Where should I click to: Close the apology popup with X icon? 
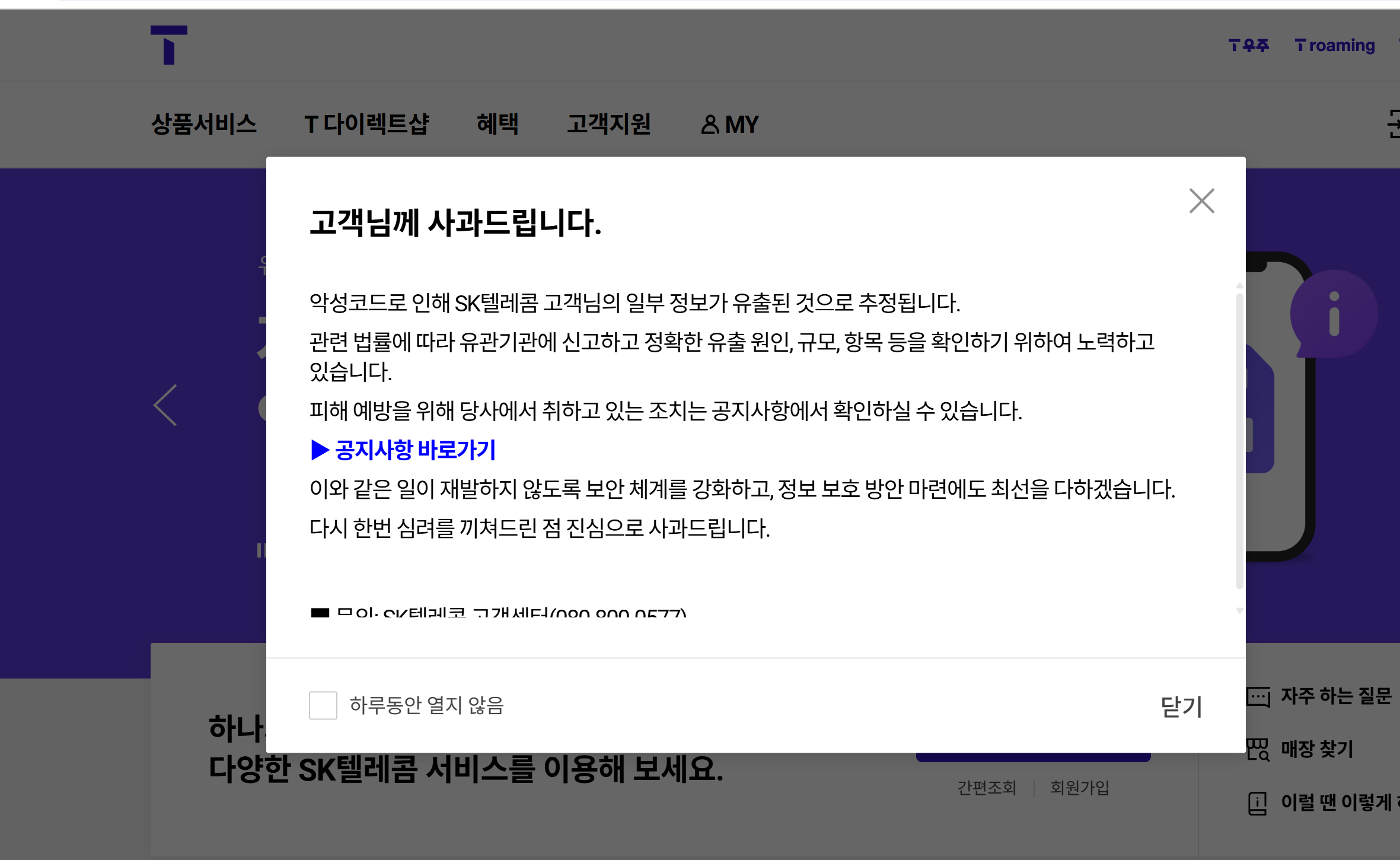[1201, 201]
